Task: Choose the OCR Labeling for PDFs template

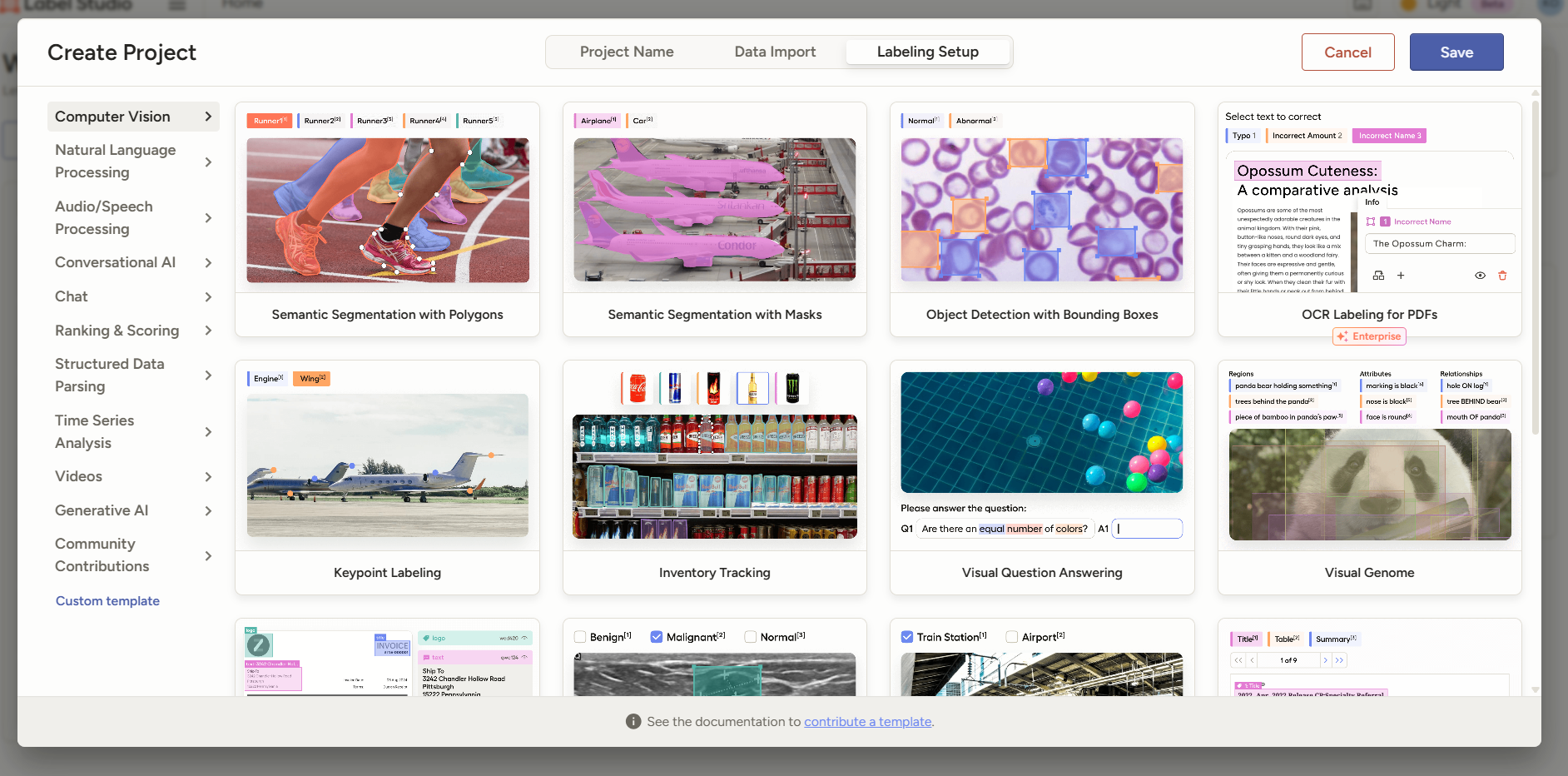Action: [x=1370, y=220]
